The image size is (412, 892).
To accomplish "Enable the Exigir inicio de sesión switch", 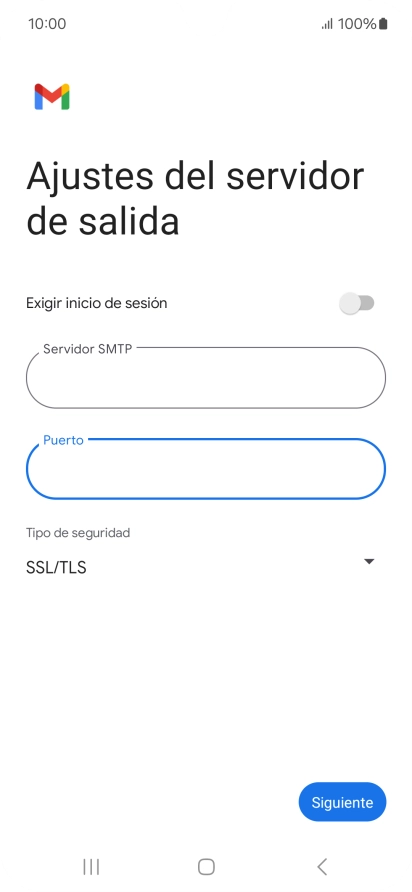I will pyautogui.click(x=357, y=303).
